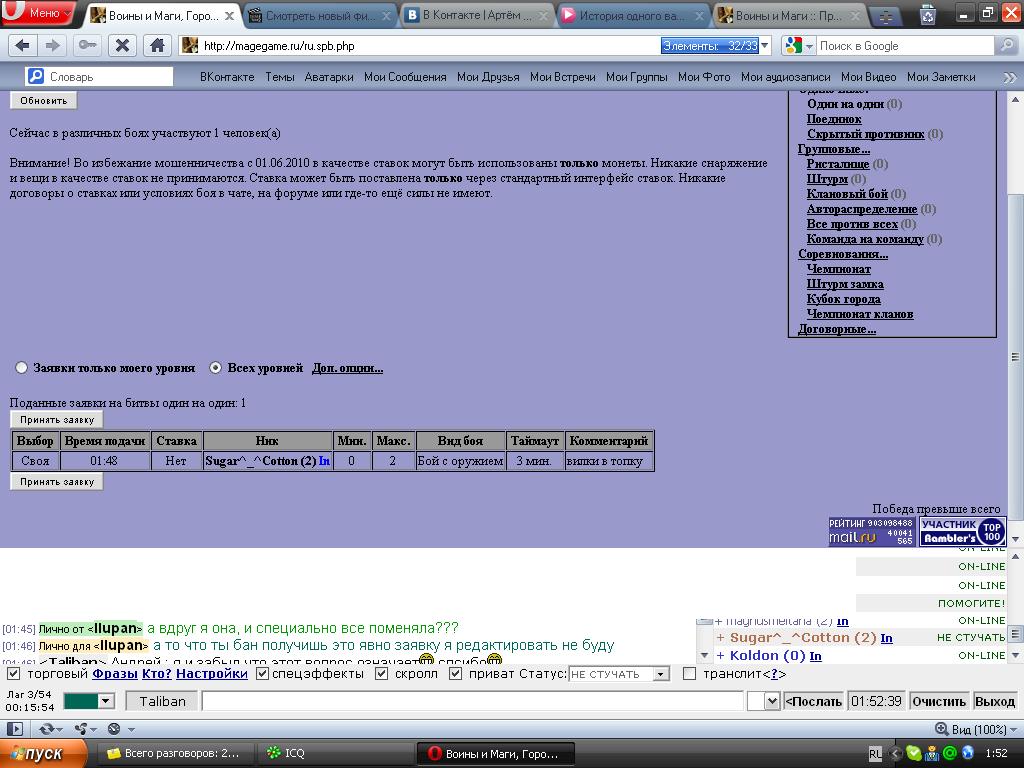Switch to the История одного ва... tab
The height and width of the screenshot is (768, 1024).
point(633,16)
